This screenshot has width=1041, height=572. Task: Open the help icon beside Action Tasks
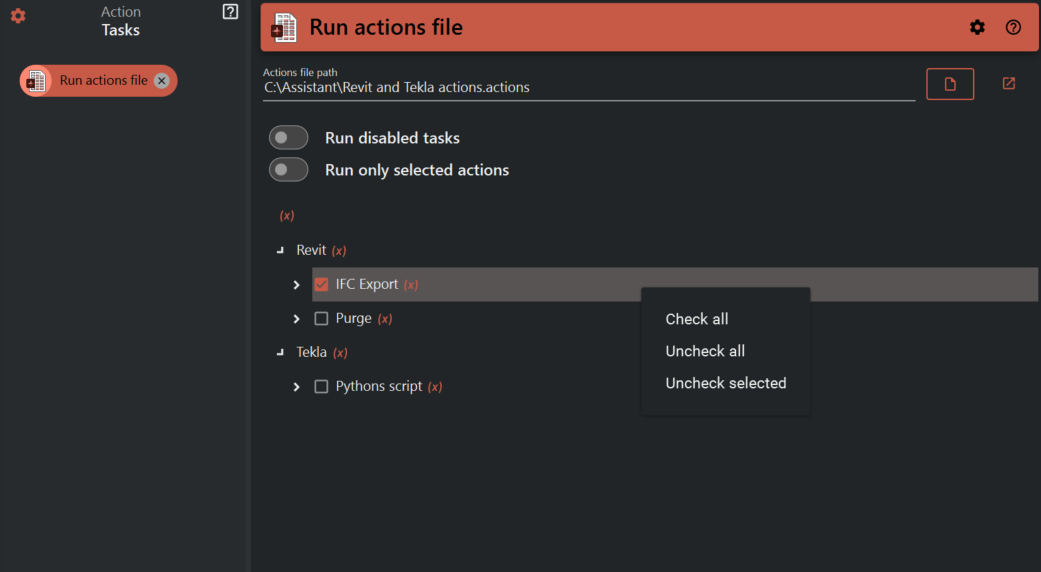tap(230, 11)
